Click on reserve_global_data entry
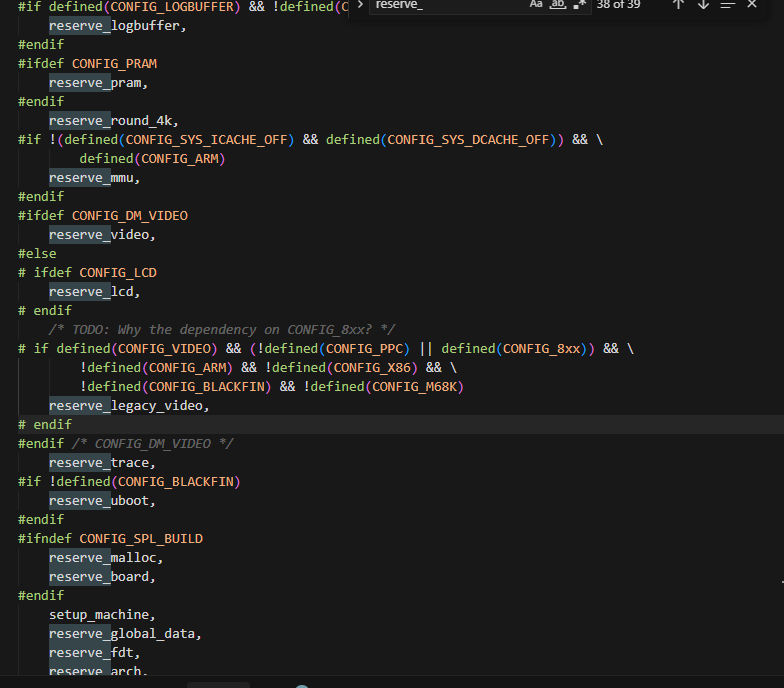The height and width of the screenshot is (688, 784). point(125,634)
